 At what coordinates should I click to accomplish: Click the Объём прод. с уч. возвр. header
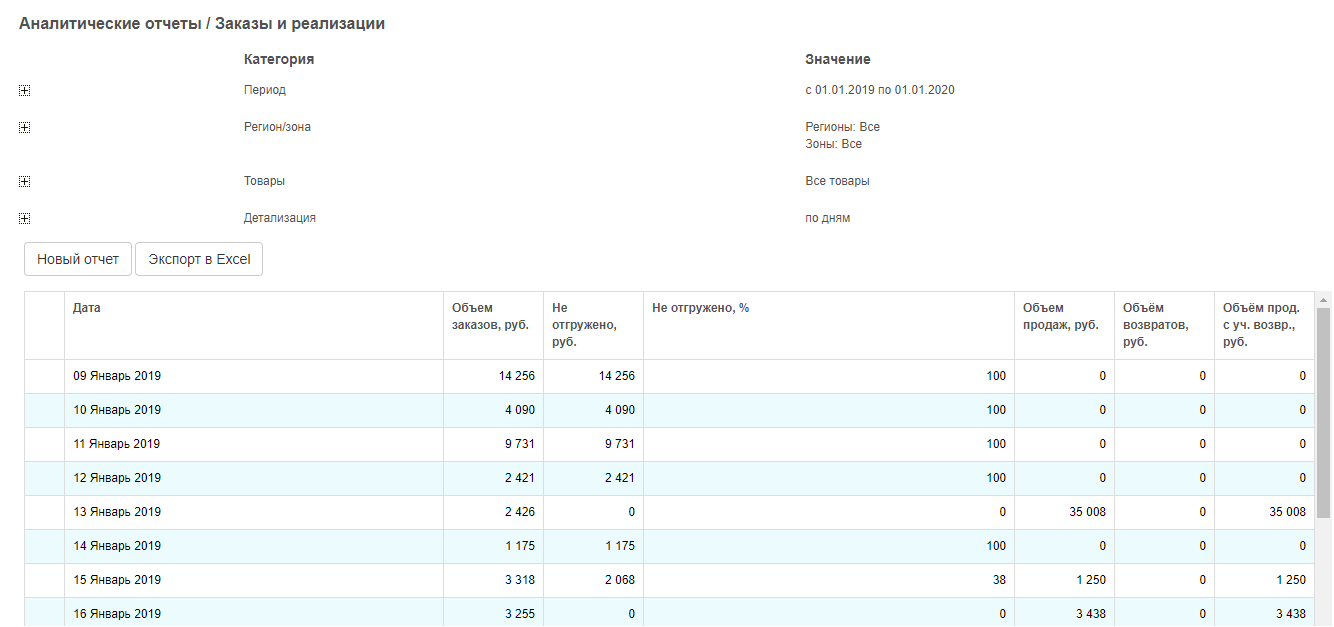point(1261,325)
